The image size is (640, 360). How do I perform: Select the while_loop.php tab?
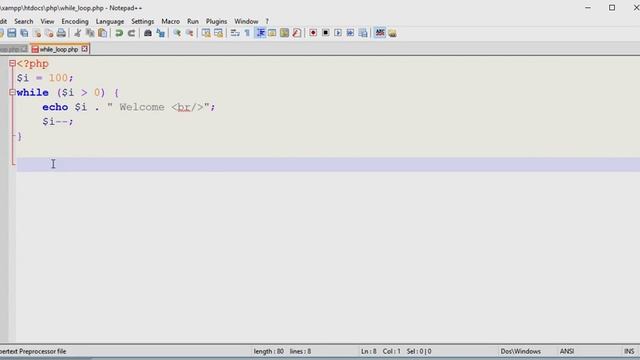[59, 49]
